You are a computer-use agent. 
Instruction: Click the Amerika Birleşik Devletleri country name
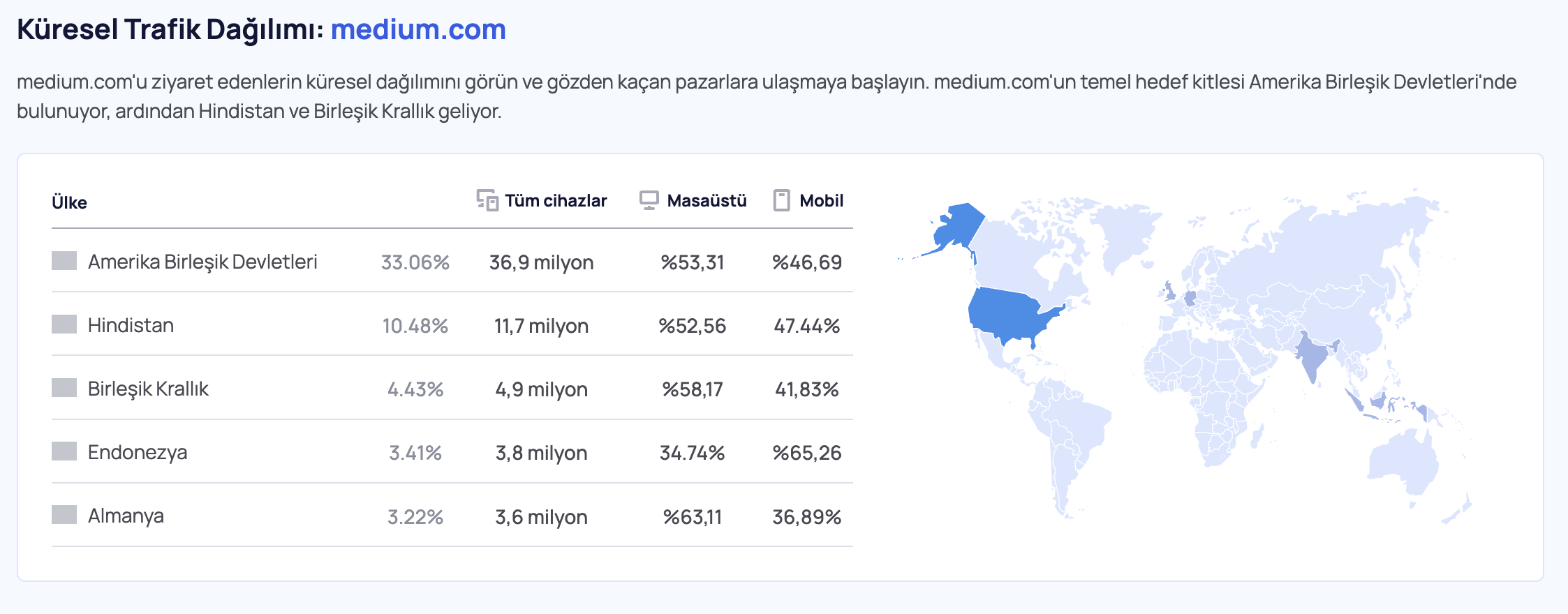tap(202, 262)
